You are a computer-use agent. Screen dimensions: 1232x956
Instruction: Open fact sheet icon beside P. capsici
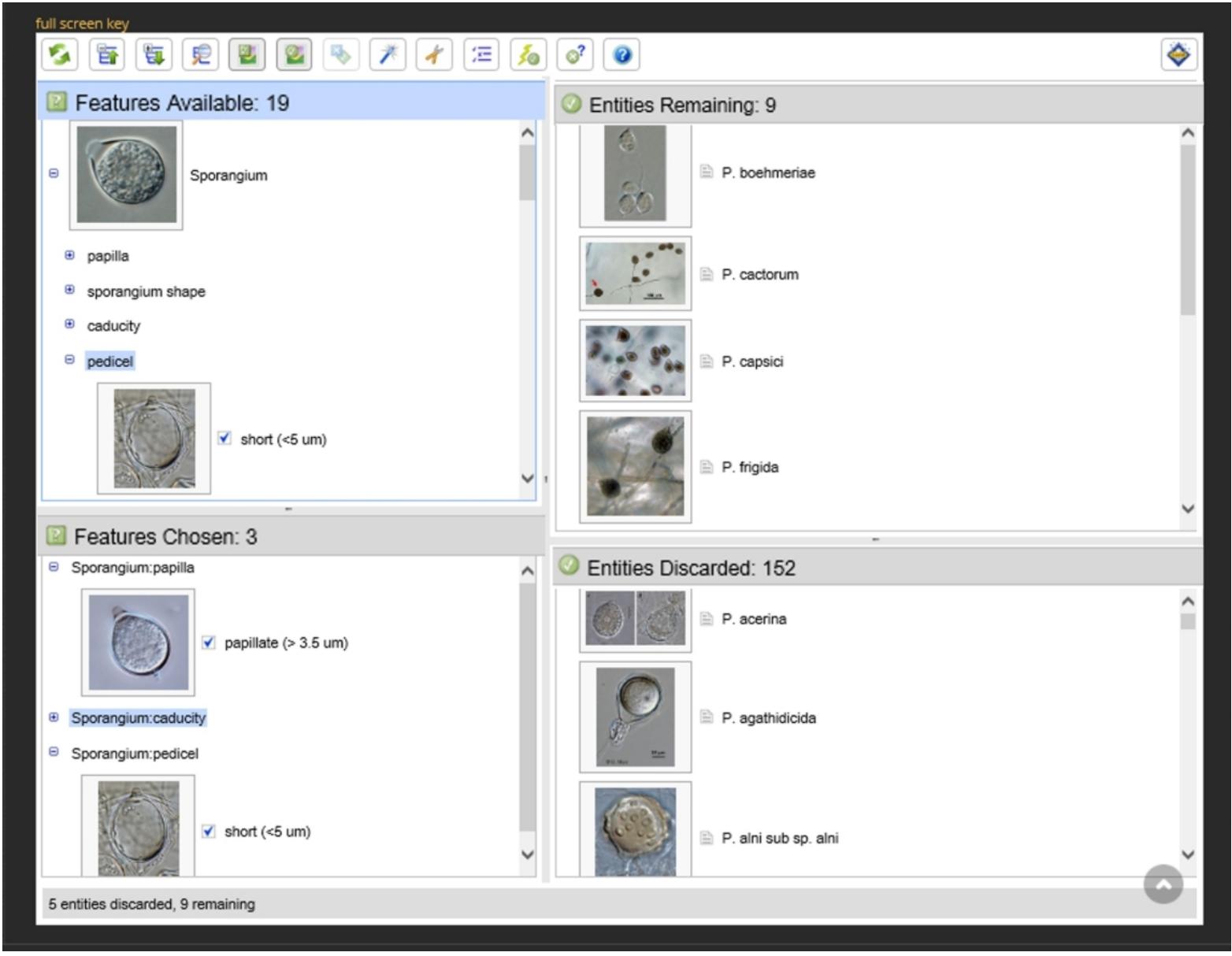[707, 361]
